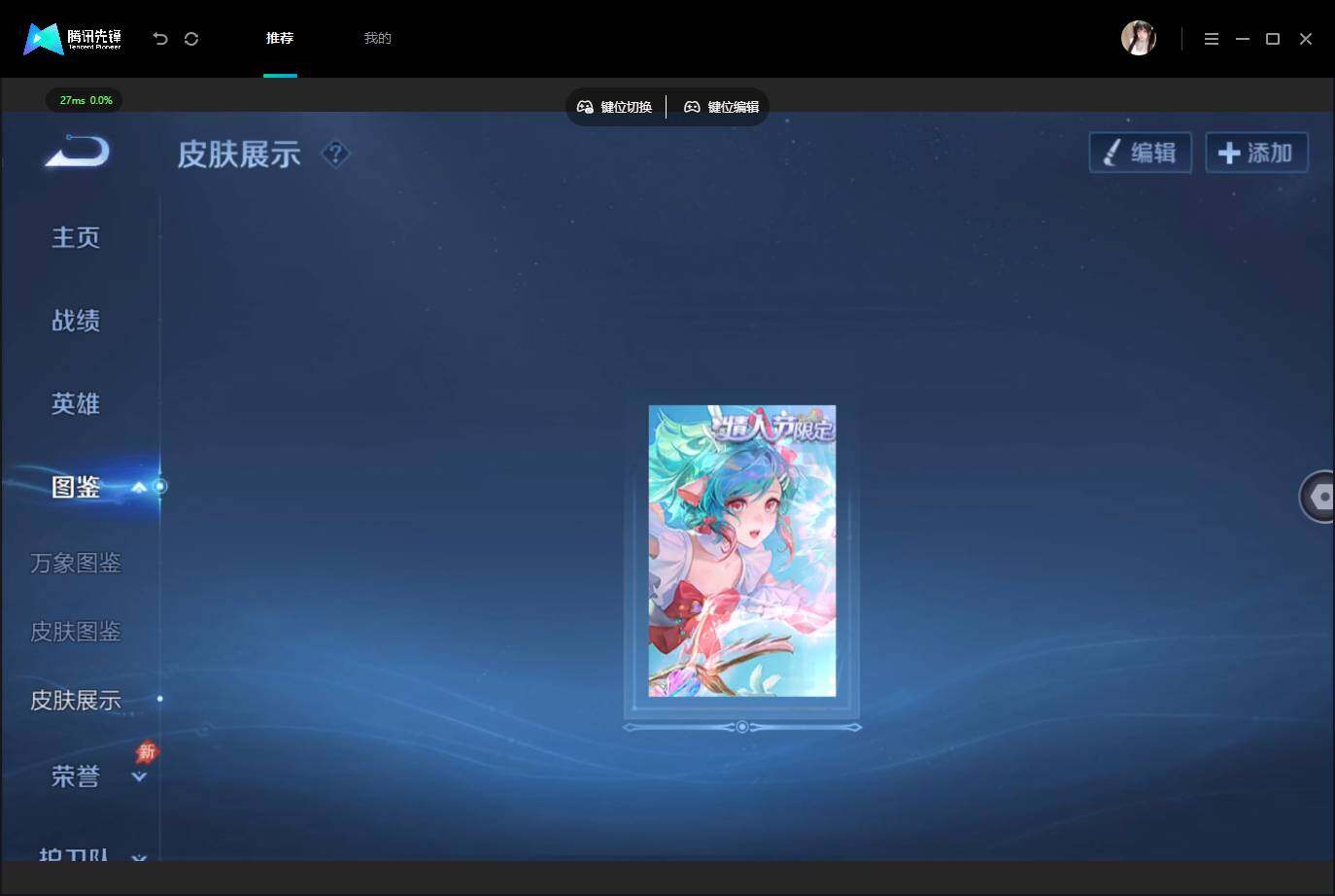
Task: Click the 皮肤展示 page title
Action: (x=239, y=155)
